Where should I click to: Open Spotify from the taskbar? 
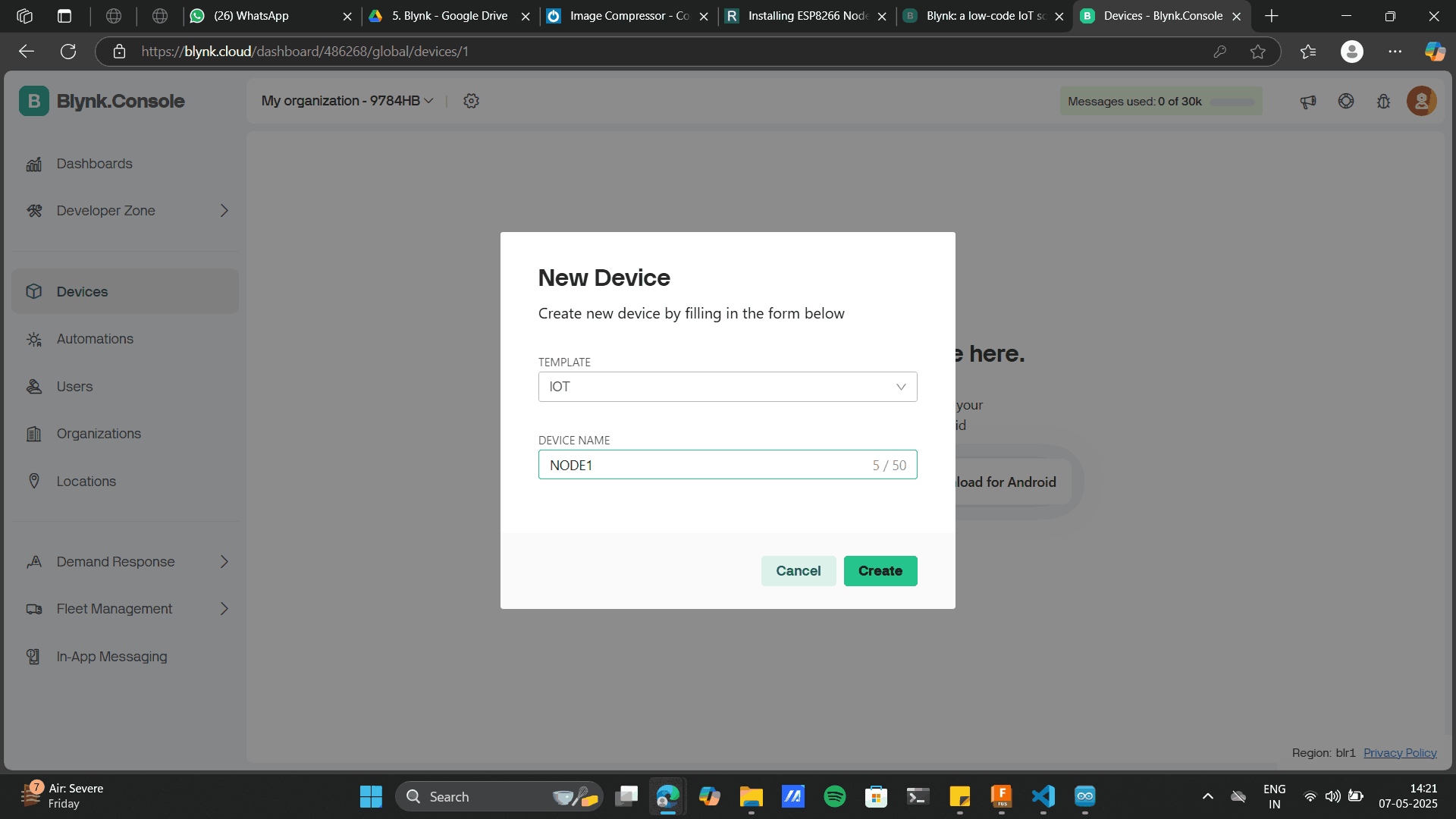point(835,796)
